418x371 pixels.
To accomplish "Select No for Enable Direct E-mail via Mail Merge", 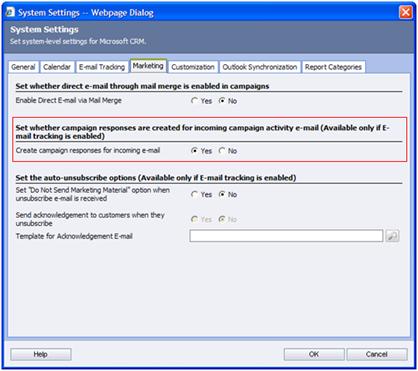I will click(x=222, y=100).
